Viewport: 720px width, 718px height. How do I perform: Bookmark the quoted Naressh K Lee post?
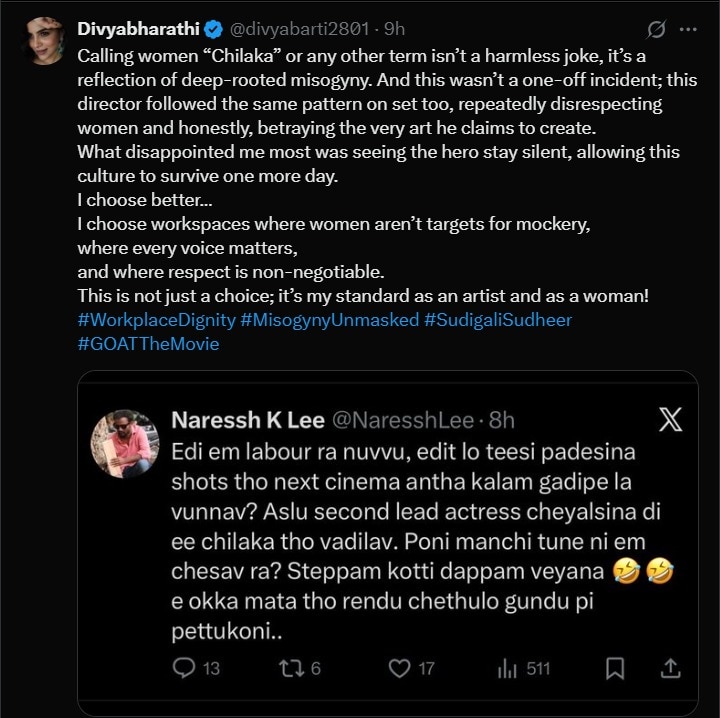click(615, 667)
